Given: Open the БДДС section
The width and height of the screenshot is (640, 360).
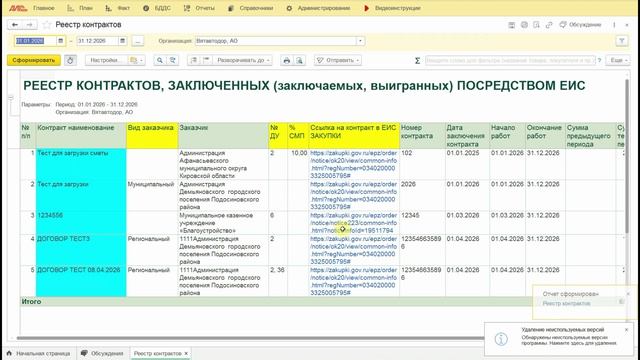Looking at the screenshot, I should (x=157, y=8).
